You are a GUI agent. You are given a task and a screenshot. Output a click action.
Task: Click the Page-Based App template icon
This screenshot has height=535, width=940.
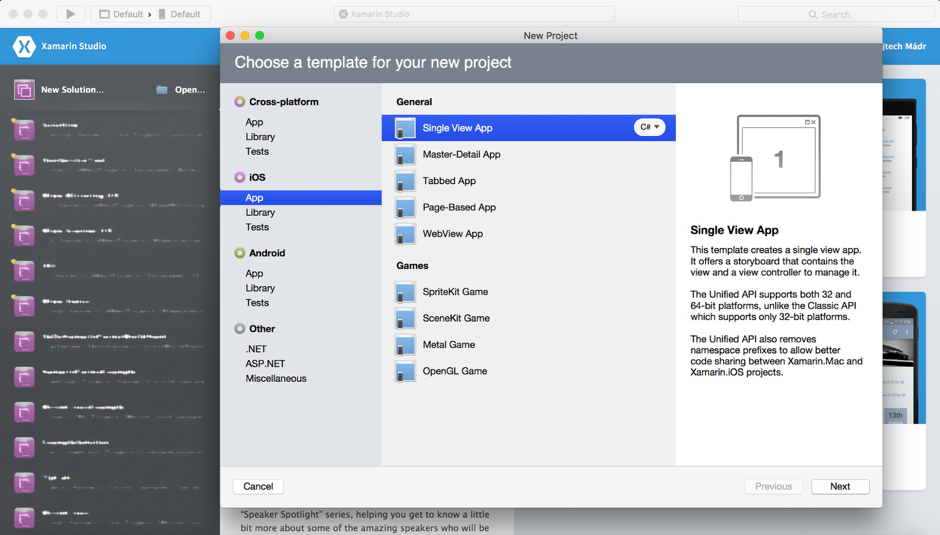(x=405, y=207)
